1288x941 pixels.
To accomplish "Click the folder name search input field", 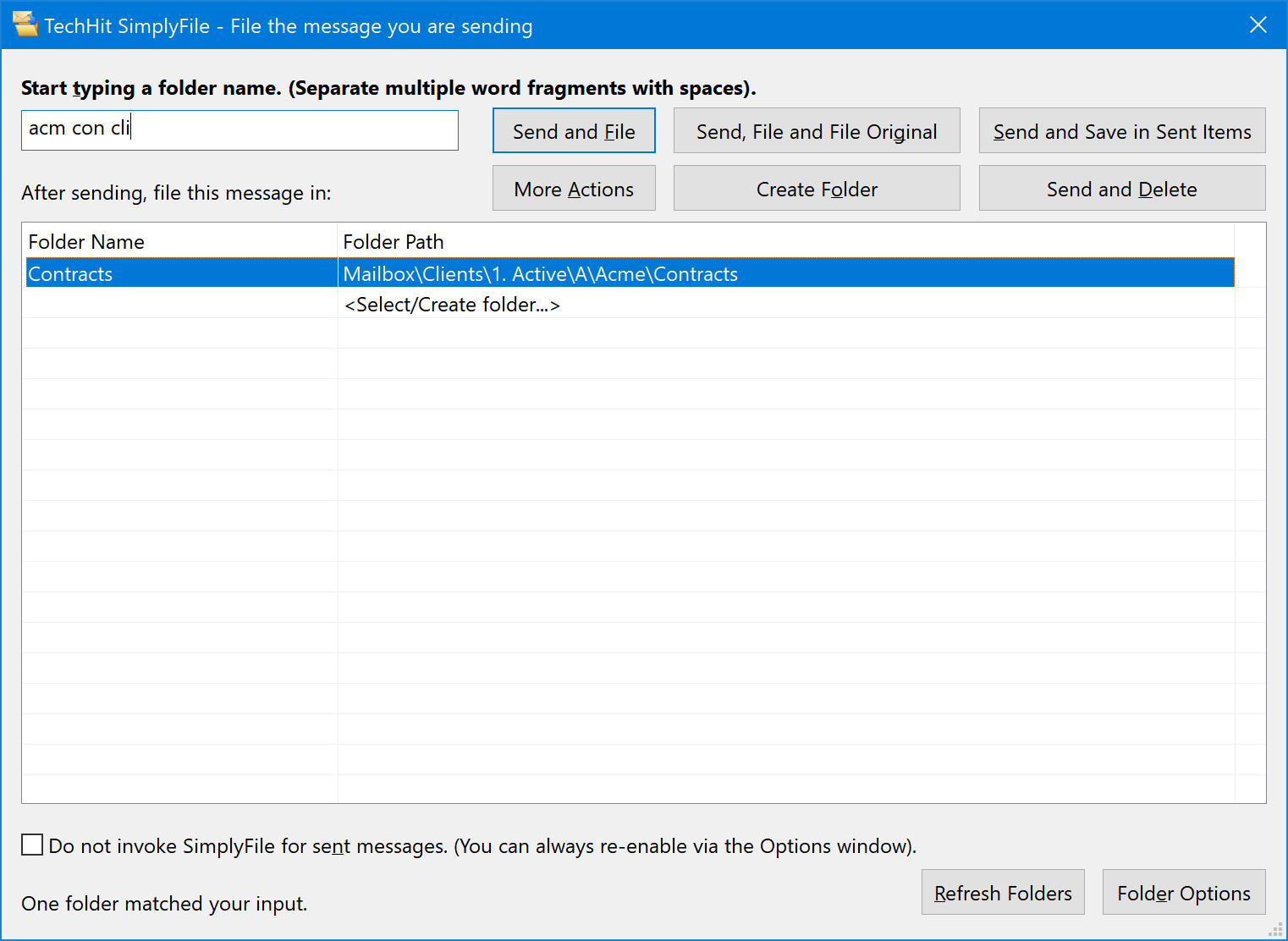I will coord(239,130).
